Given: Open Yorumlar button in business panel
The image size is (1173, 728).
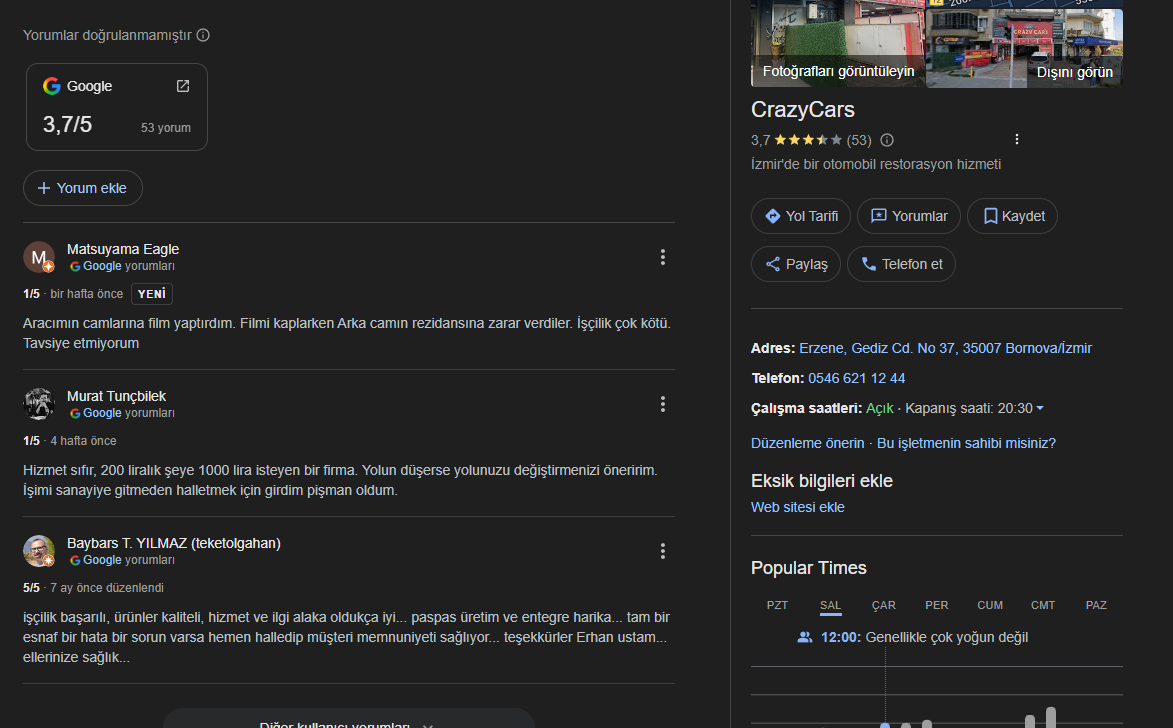Looking at the screenshot, I should click(909, 216).
